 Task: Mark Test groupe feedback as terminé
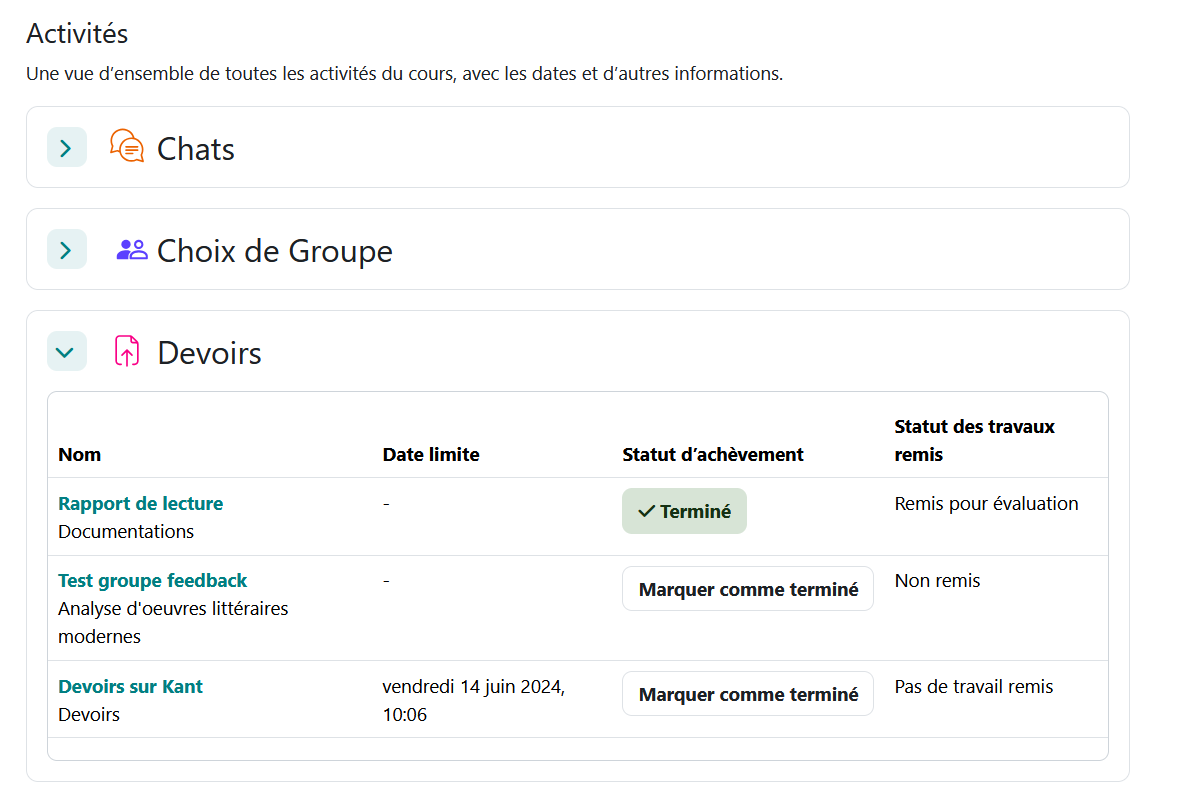click(x=747, y=589)
